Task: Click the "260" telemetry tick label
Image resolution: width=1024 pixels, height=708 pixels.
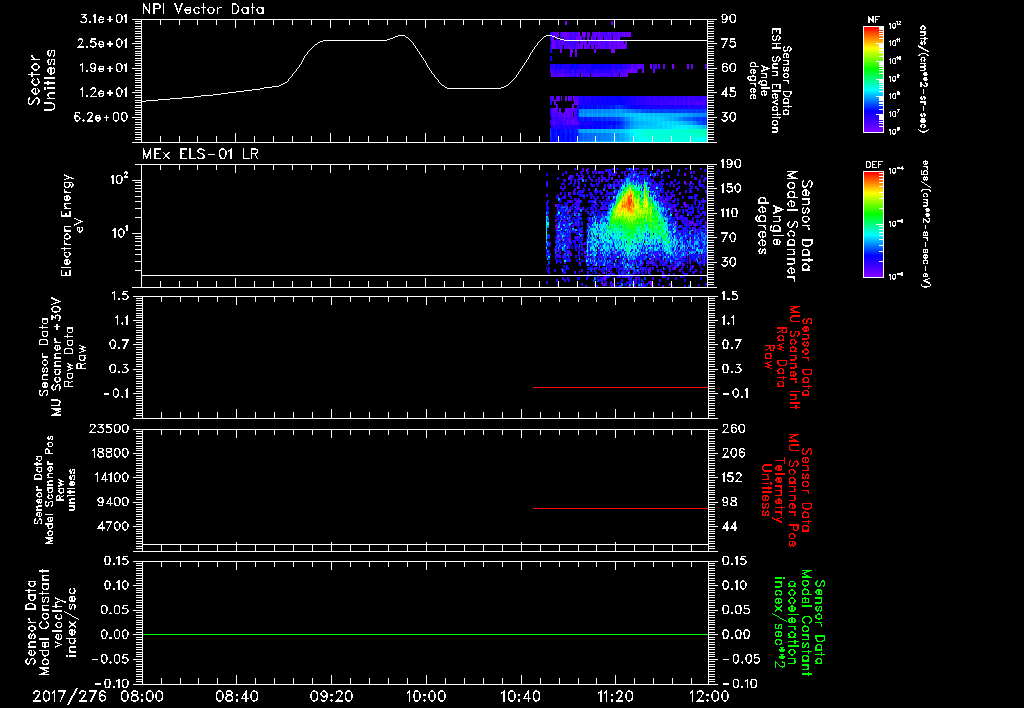Action: (x=733, y=429)
